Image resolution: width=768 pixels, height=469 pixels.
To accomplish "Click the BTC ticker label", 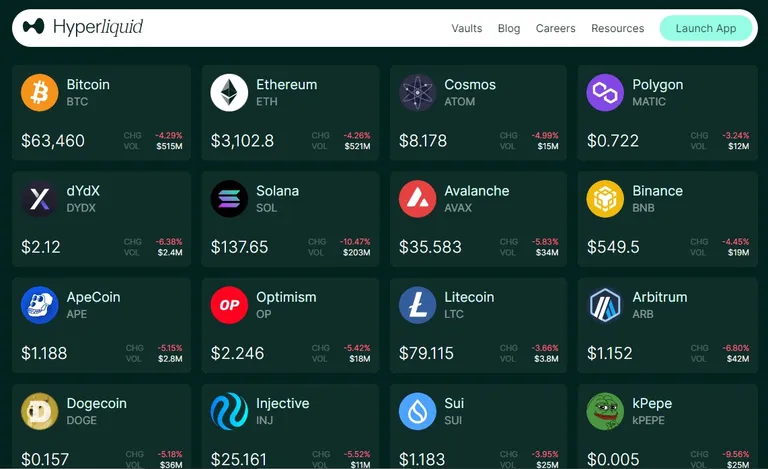I will (x=77, y=102).
